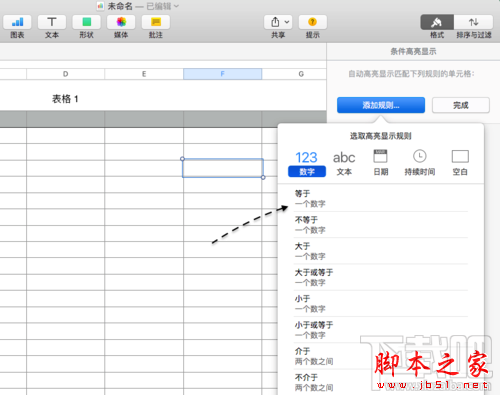This screenshot has height=396, width=500.
Task: Choose the 小于 (less than) rule
Action: [381, 303]
